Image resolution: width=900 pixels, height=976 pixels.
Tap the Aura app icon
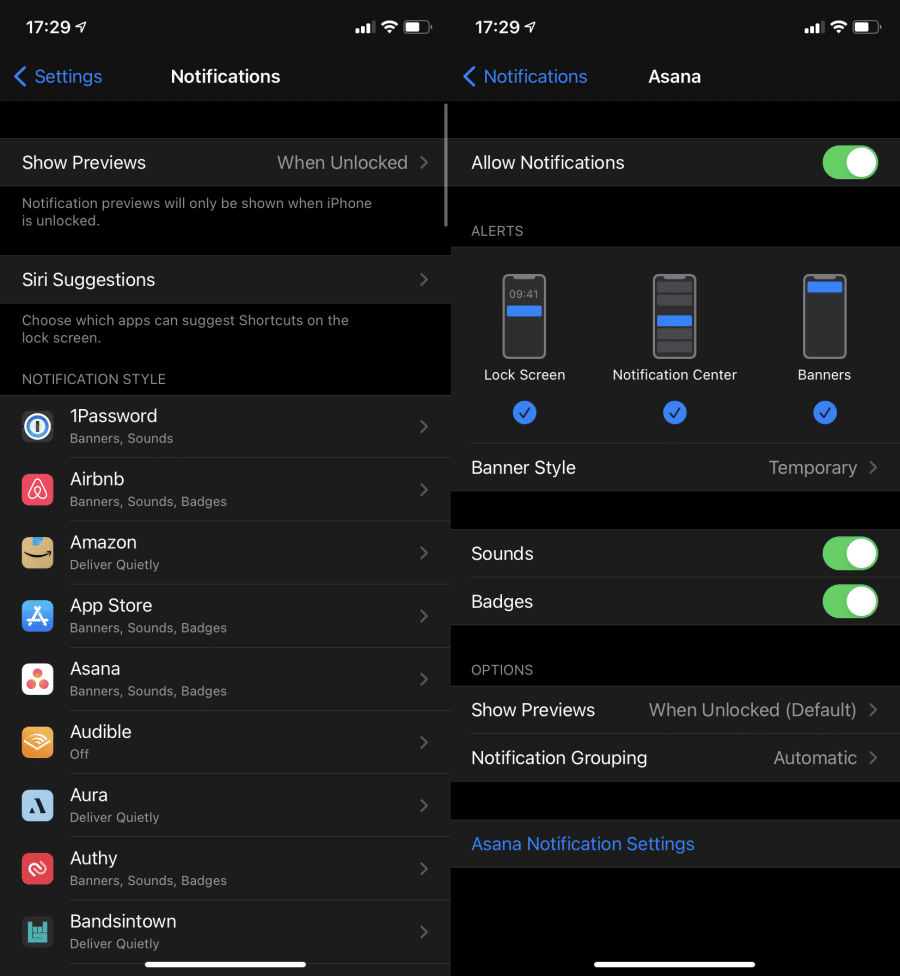37,805
